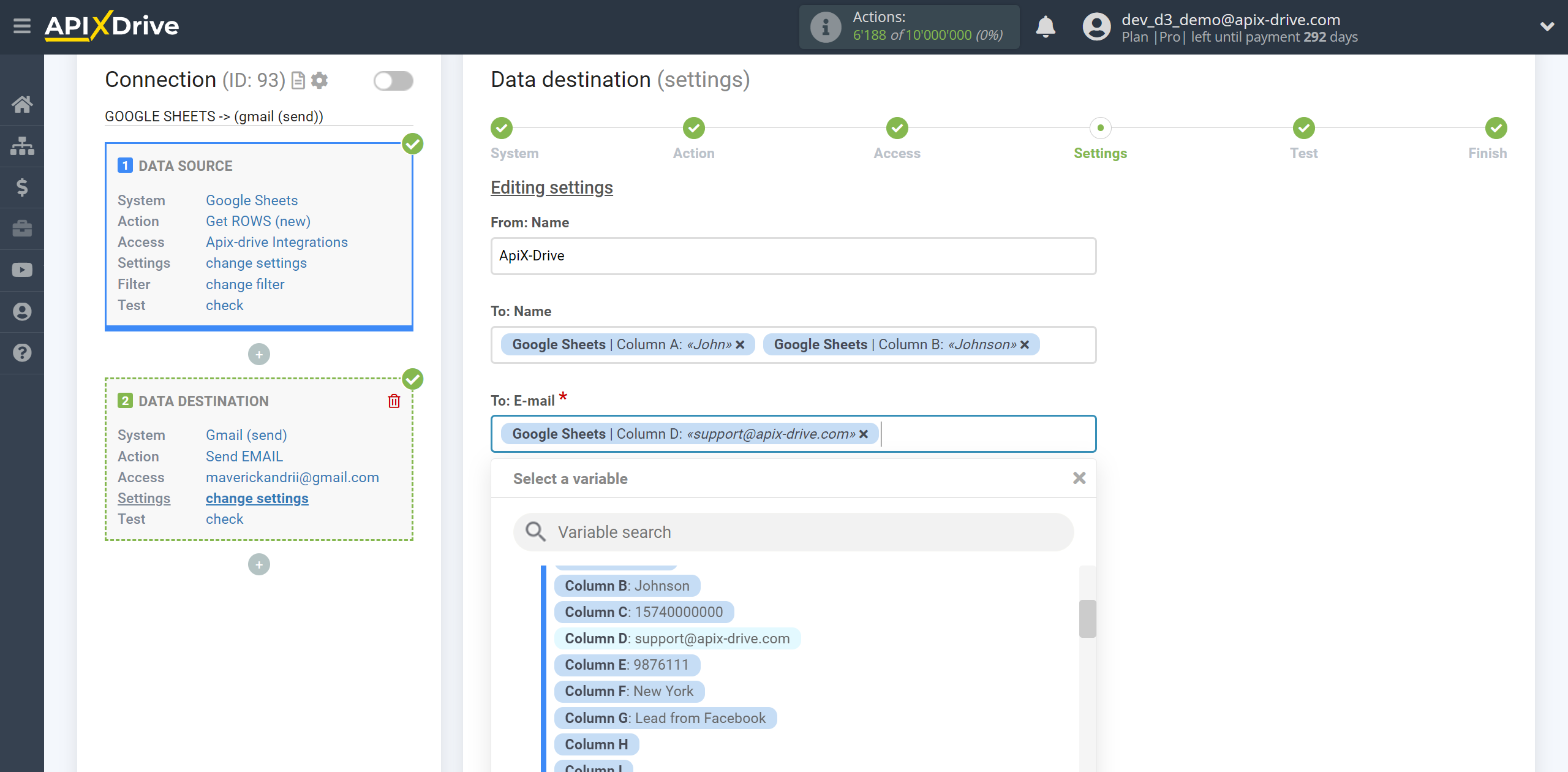Open the Gmail (send) system link
This screenshot has width=1568, height=772.
246,435
